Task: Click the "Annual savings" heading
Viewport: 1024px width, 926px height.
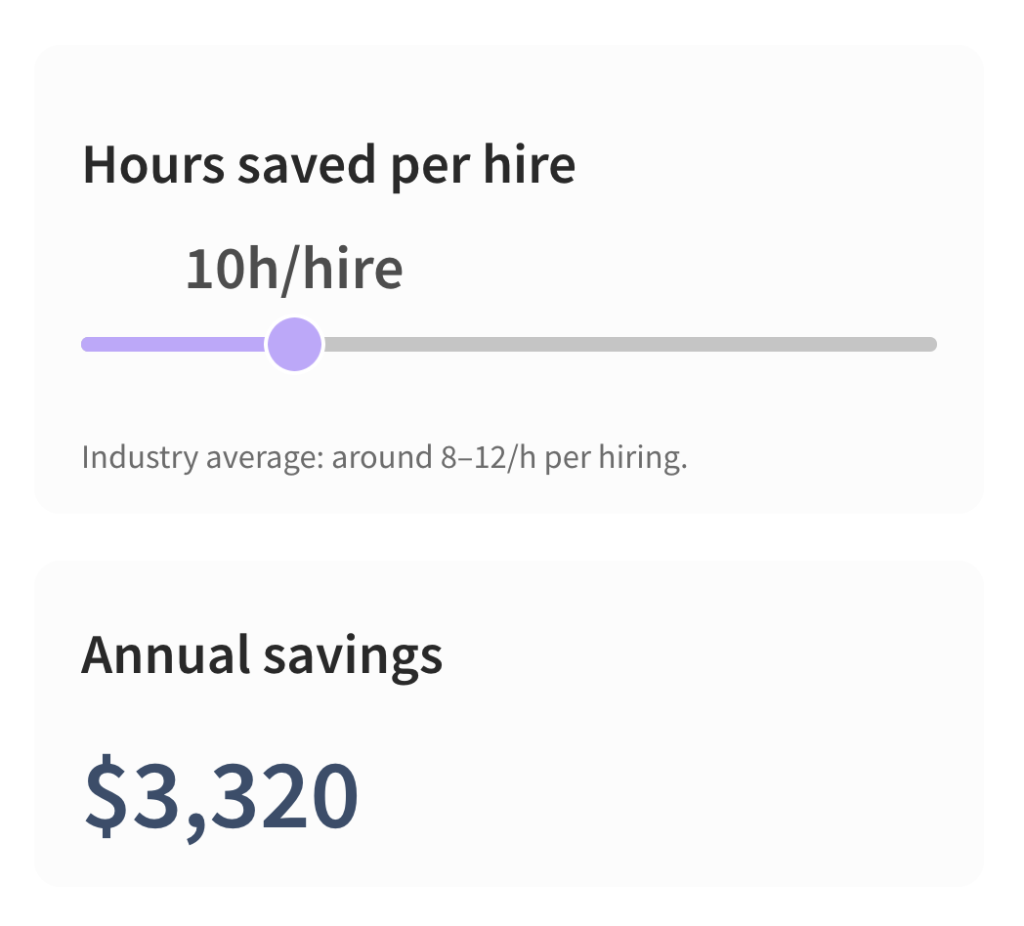Action: (x=262, y=656)
